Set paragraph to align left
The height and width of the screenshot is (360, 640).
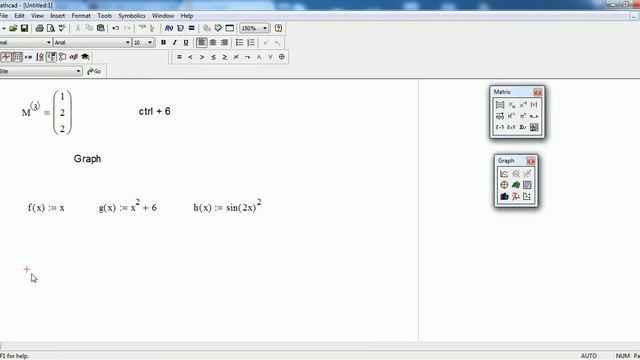pos(202,42)
